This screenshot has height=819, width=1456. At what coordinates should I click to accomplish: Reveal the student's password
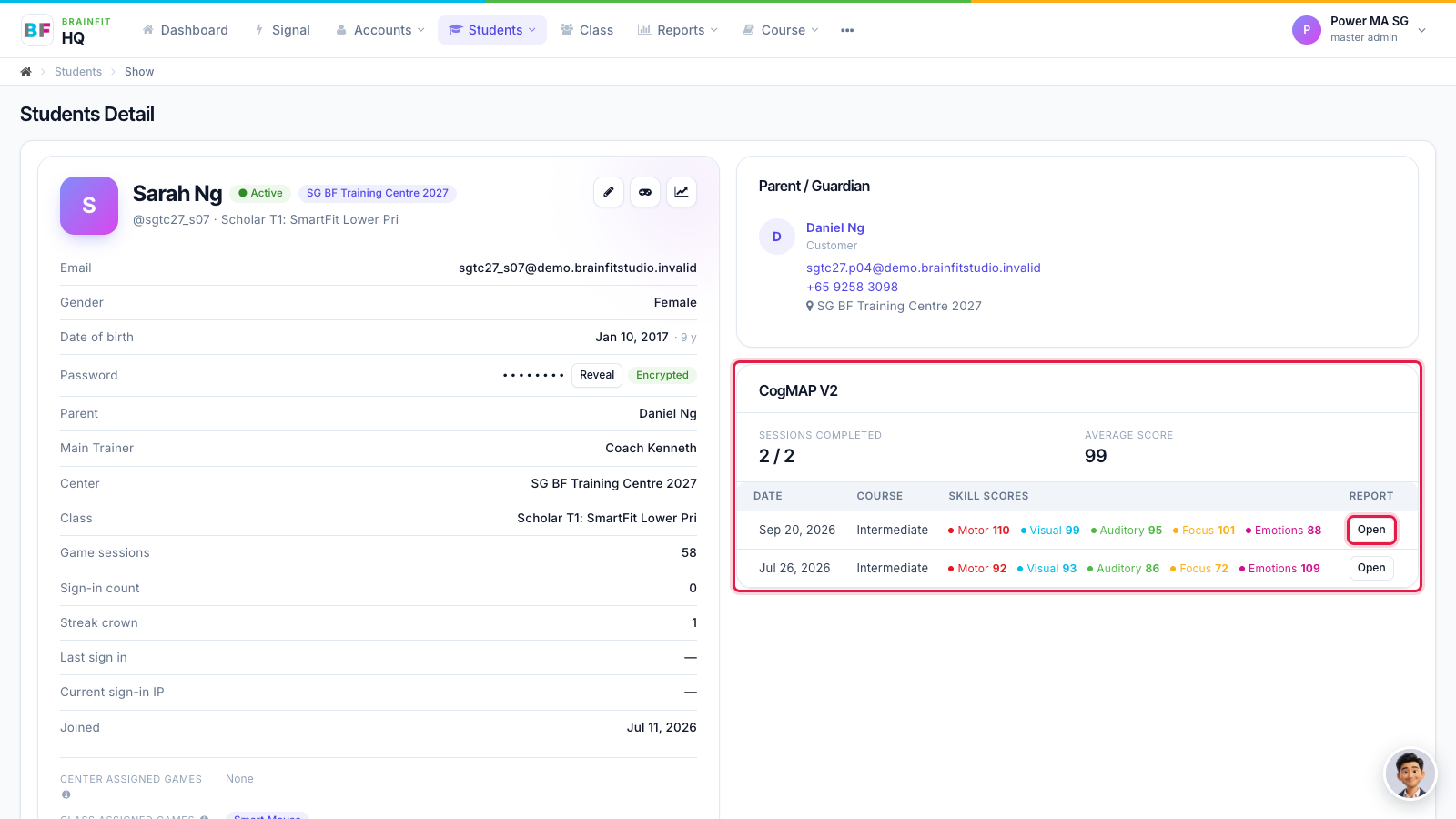[597, 375]
